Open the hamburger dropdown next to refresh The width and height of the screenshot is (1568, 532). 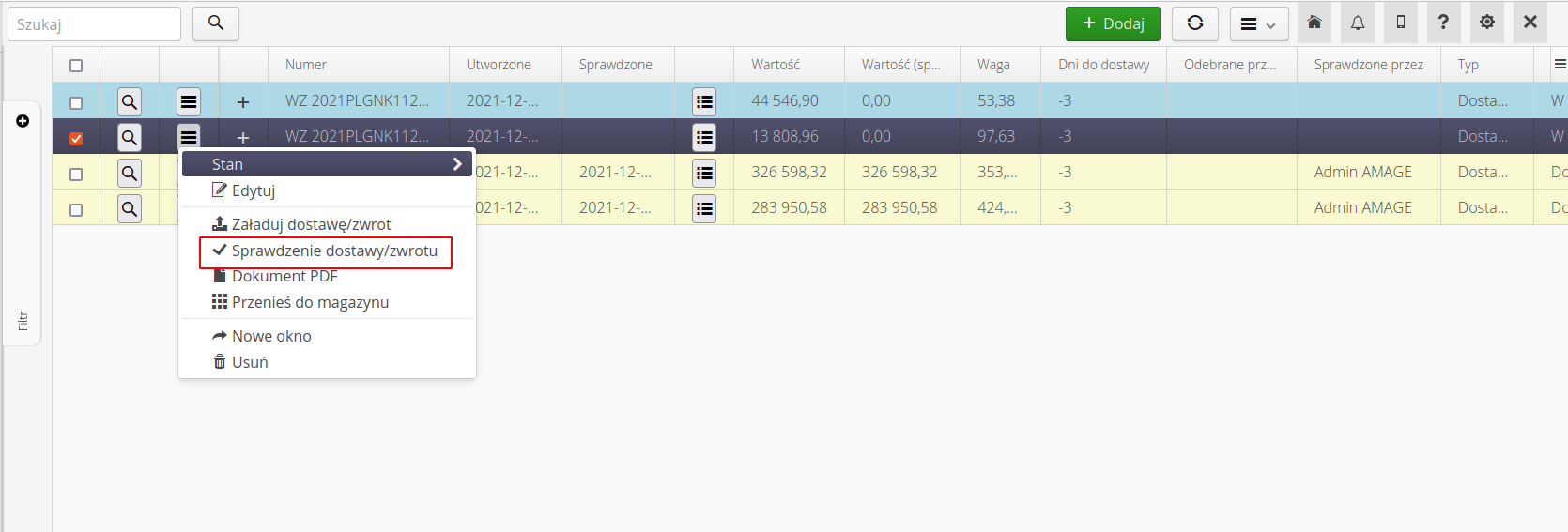pyautogui.click(x=1258, y=24)
